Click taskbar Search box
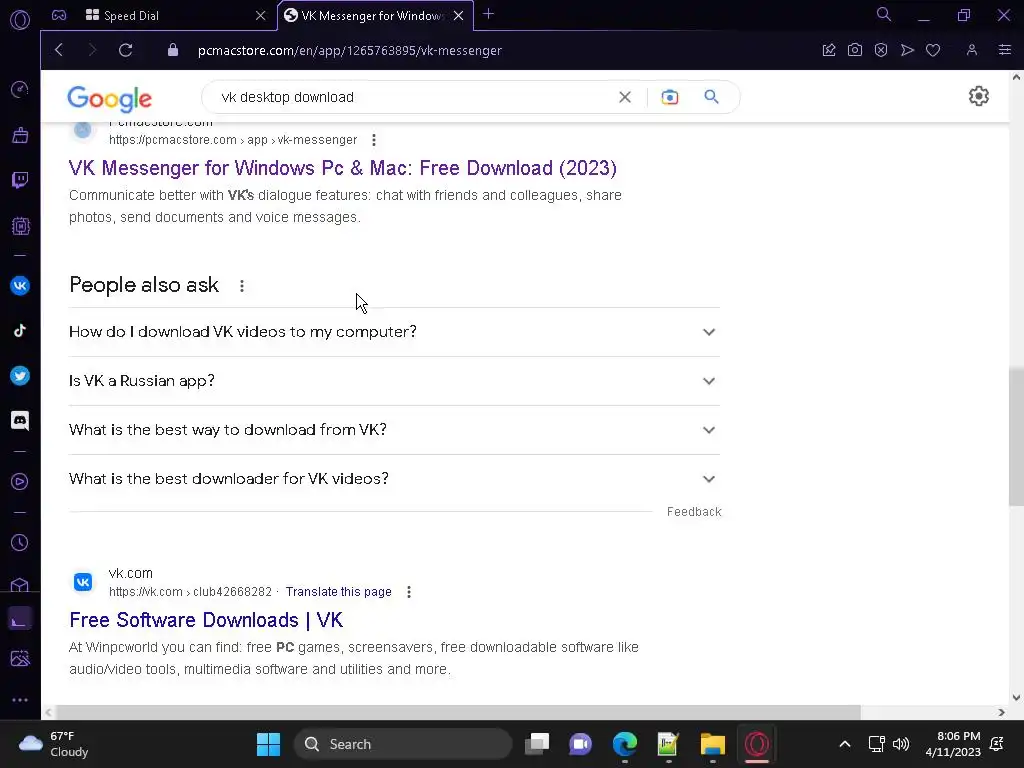 tap(403, 744)
